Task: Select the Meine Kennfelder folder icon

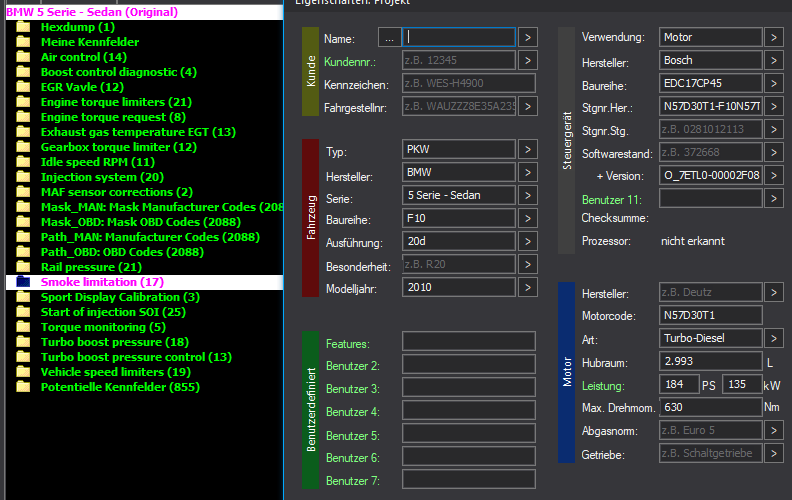Action: 23,42
